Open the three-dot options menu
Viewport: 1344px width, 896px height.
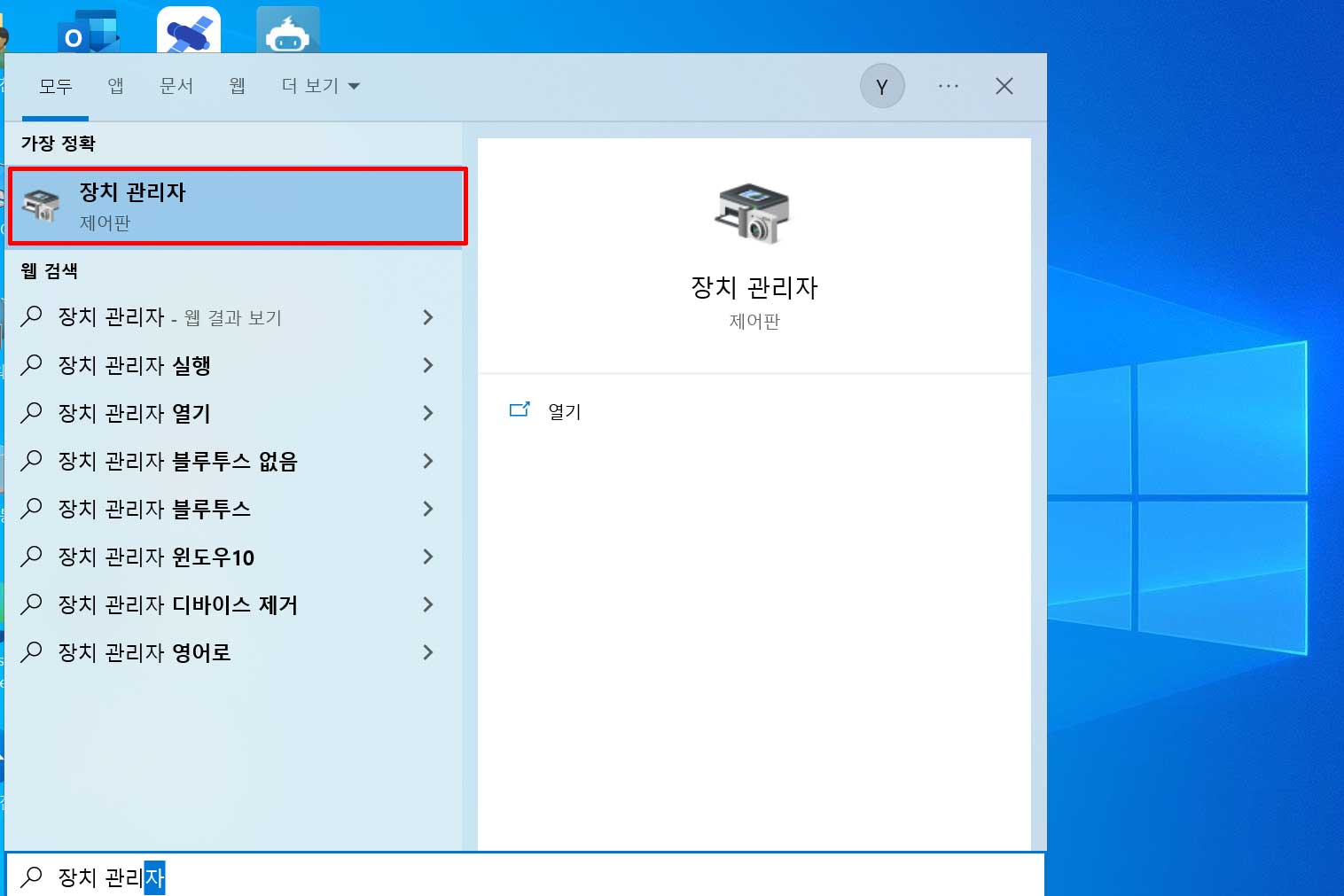[x=948, y=86]
